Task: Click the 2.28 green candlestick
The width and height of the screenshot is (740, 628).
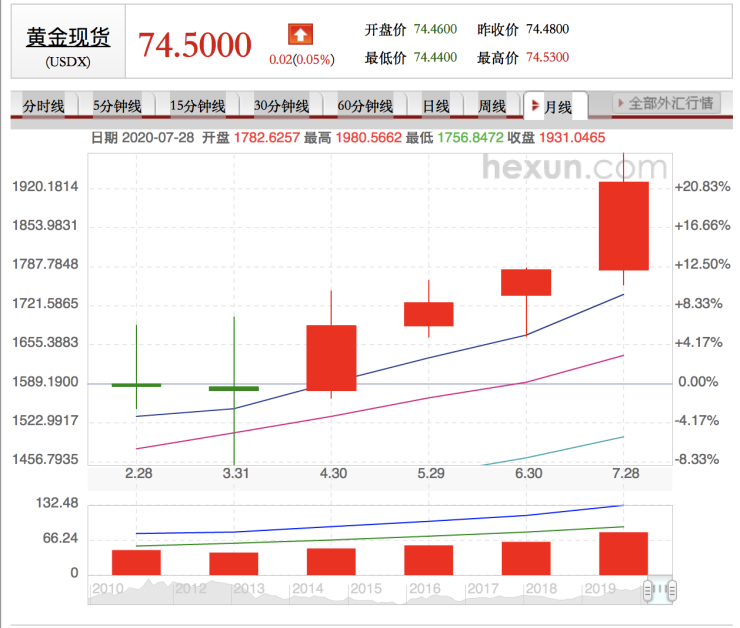Action: [x=136, y=384]
